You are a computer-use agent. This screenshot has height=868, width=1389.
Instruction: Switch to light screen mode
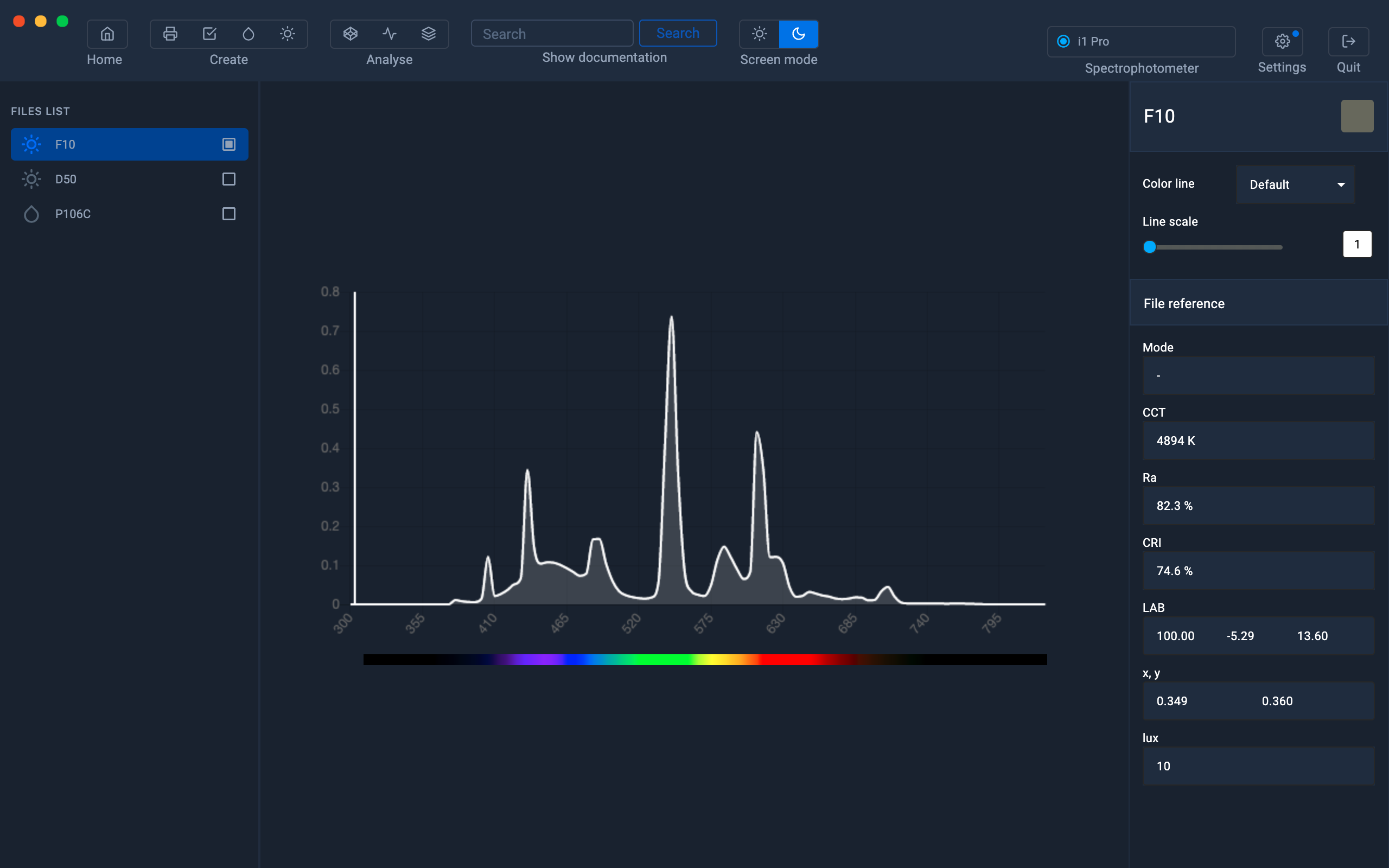click(x=760, y=34)
